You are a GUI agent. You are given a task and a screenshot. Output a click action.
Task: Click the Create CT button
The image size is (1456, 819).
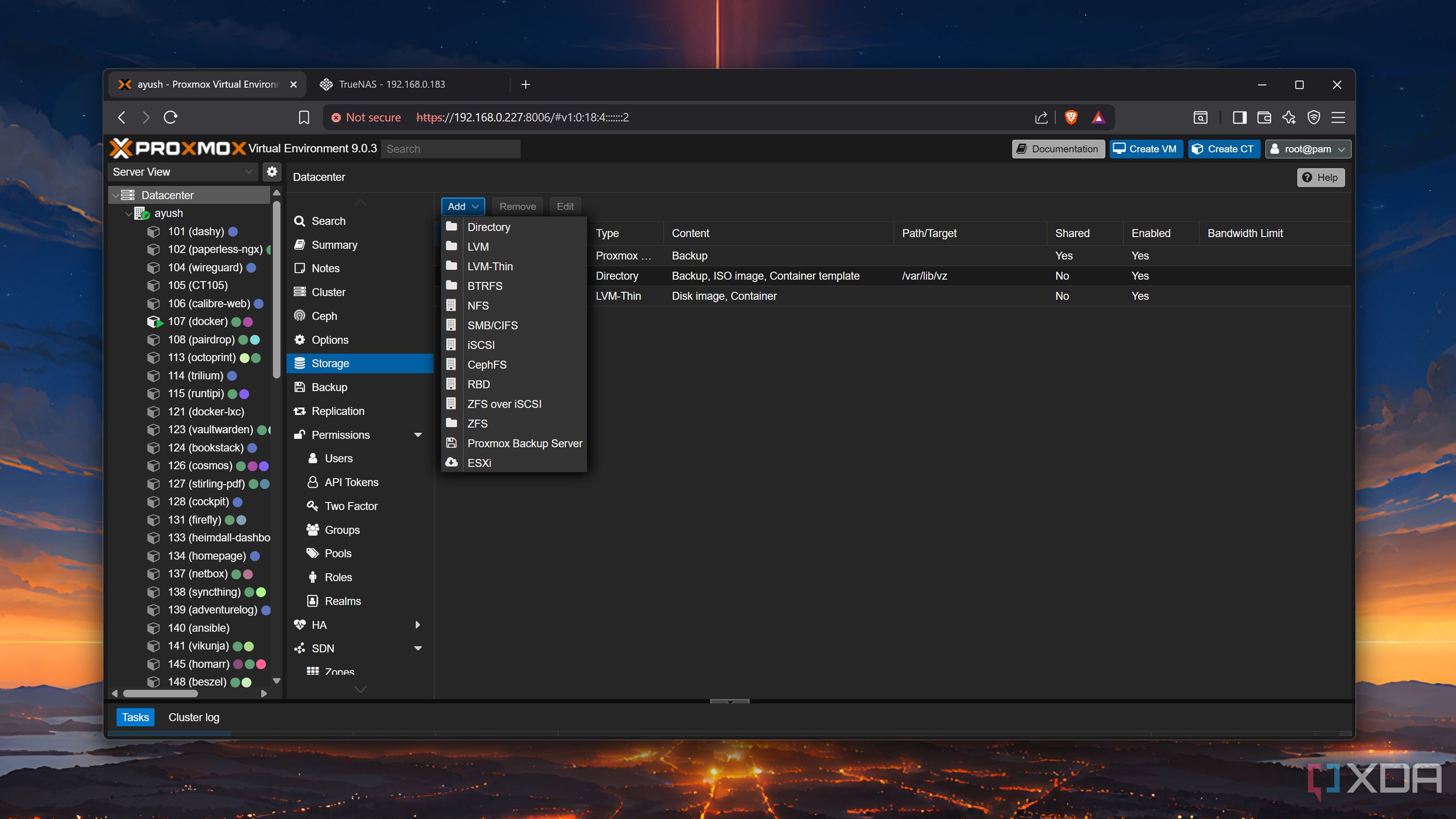1224,149
